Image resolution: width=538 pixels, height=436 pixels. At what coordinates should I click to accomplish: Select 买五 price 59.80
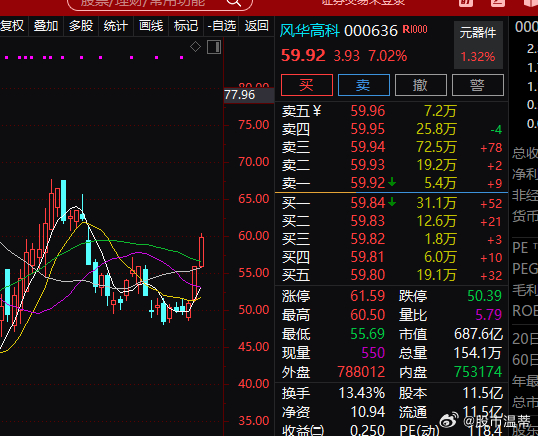click(368, 275)
